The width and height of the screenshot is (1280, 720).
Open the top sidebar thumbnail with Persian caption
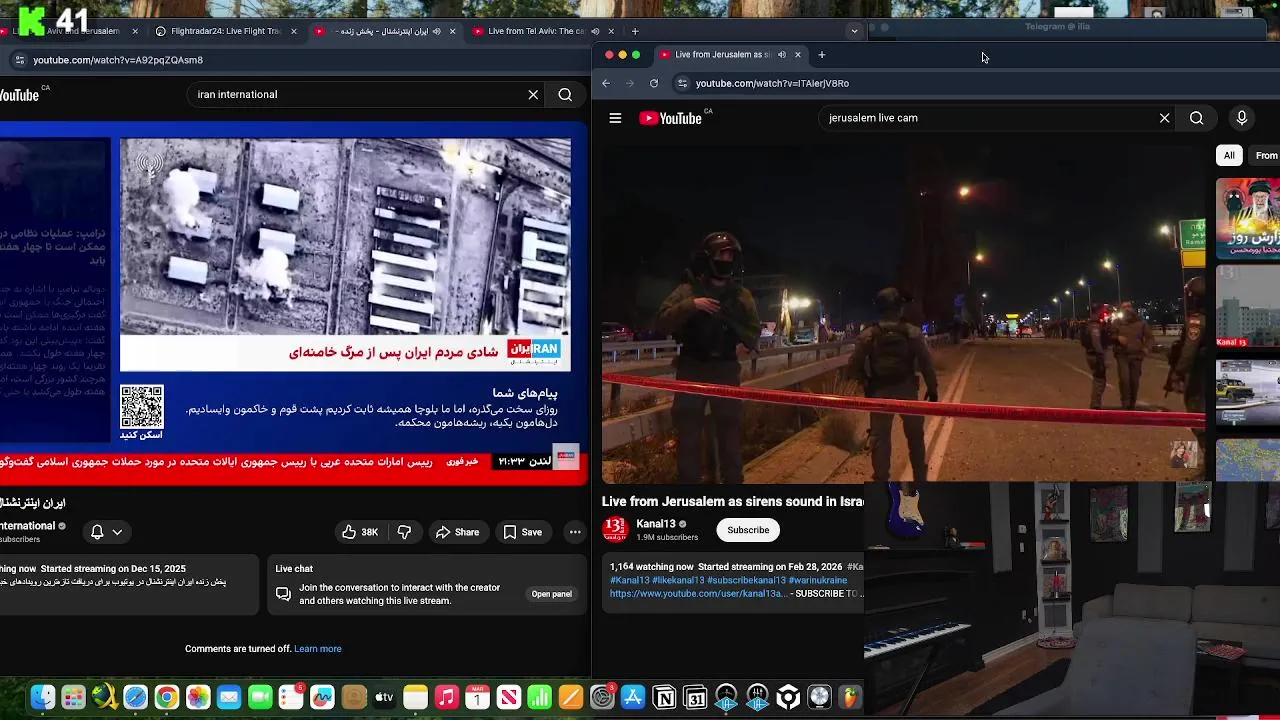point(1248,218)
